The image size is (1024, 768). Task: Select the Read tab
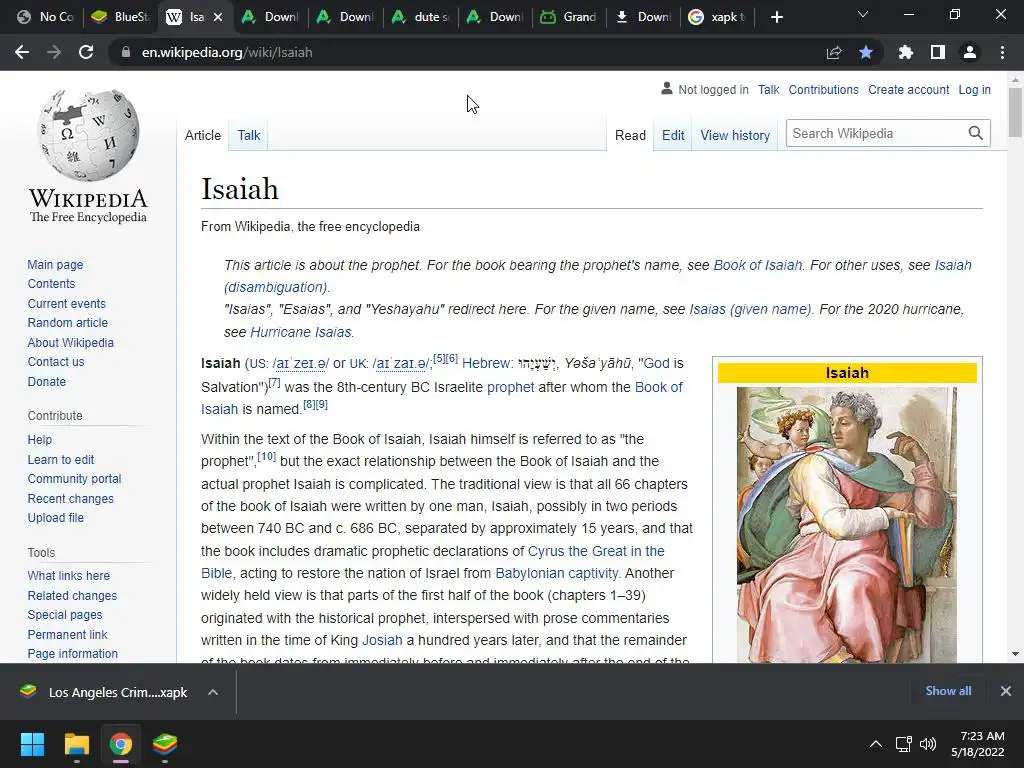click(630, 135)
